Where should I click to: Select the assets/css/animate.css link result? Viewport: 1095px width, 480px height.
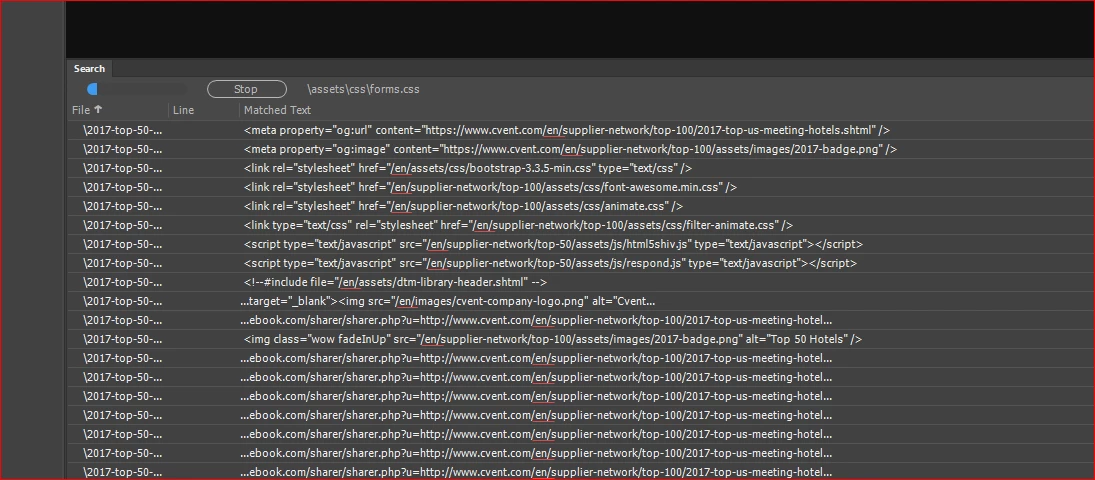coord(581,206)
